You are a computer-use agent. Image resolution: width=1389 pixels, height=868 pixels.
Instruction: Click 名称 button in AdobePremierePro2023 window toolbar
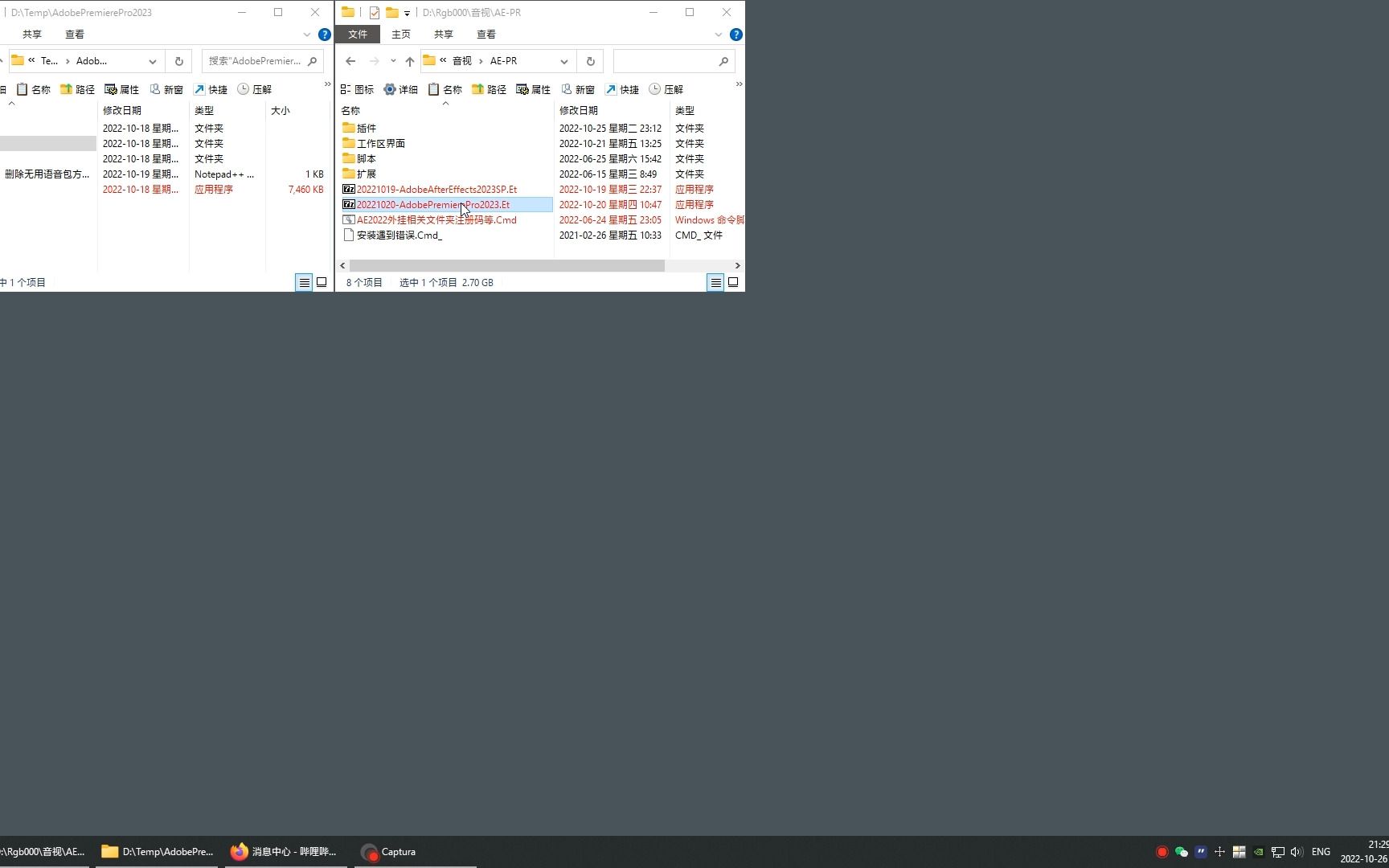[x=33, y=89]
